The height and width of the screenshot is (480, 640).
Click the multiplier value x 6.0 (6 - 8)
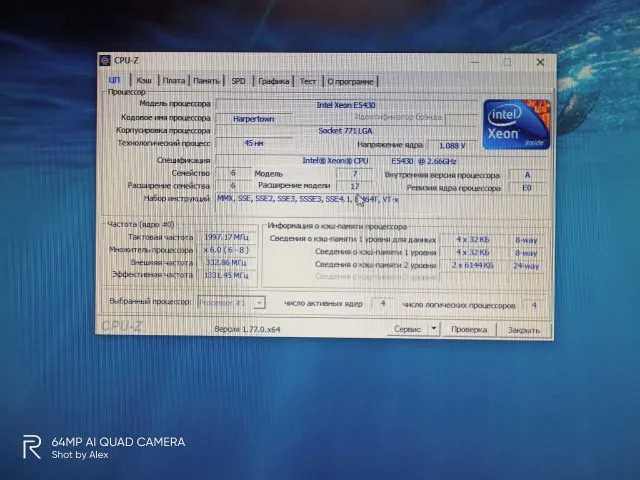coord(227,250)
